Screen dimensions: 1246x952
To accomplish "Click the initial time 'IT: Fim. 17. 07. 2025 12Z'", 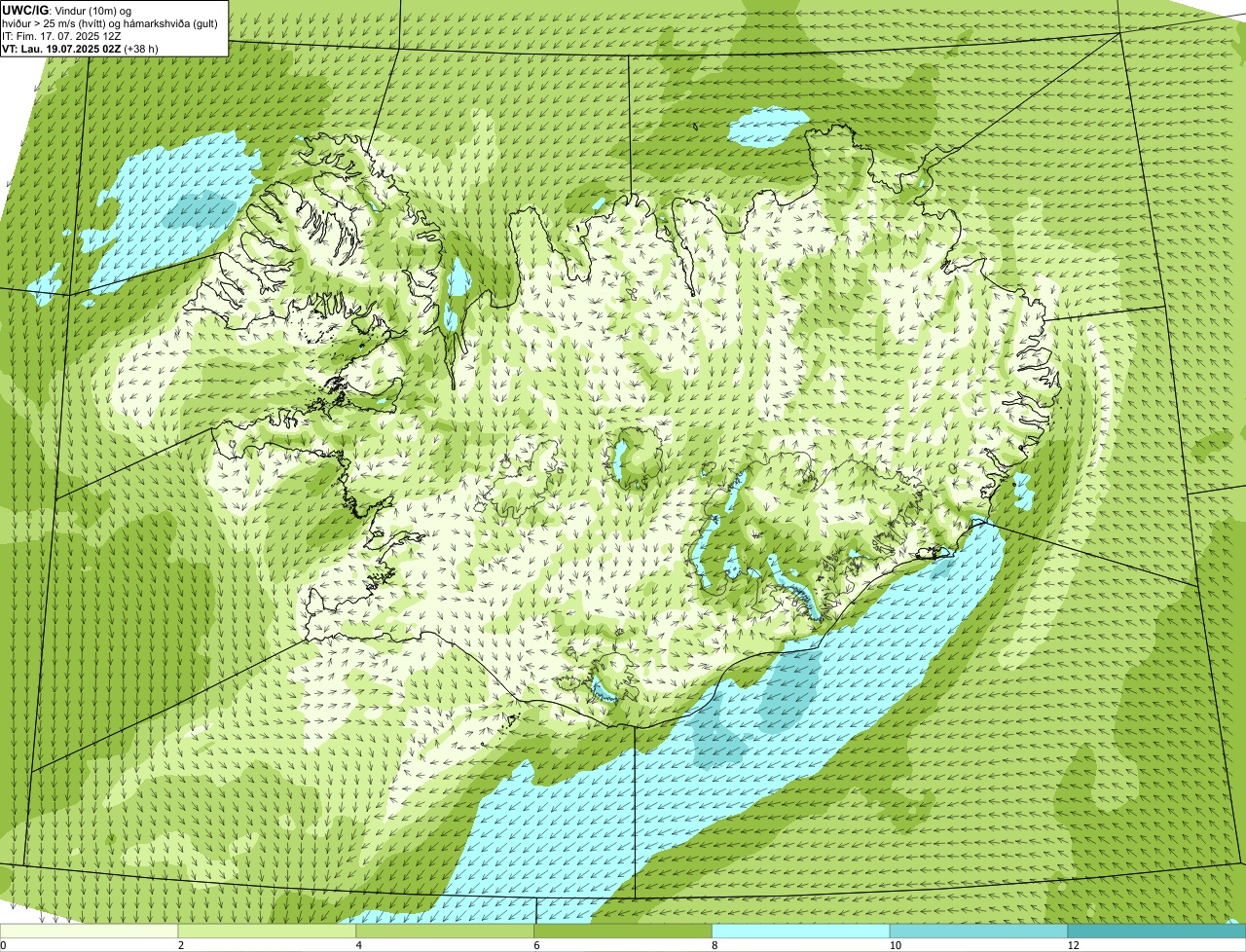I will 61,36.
